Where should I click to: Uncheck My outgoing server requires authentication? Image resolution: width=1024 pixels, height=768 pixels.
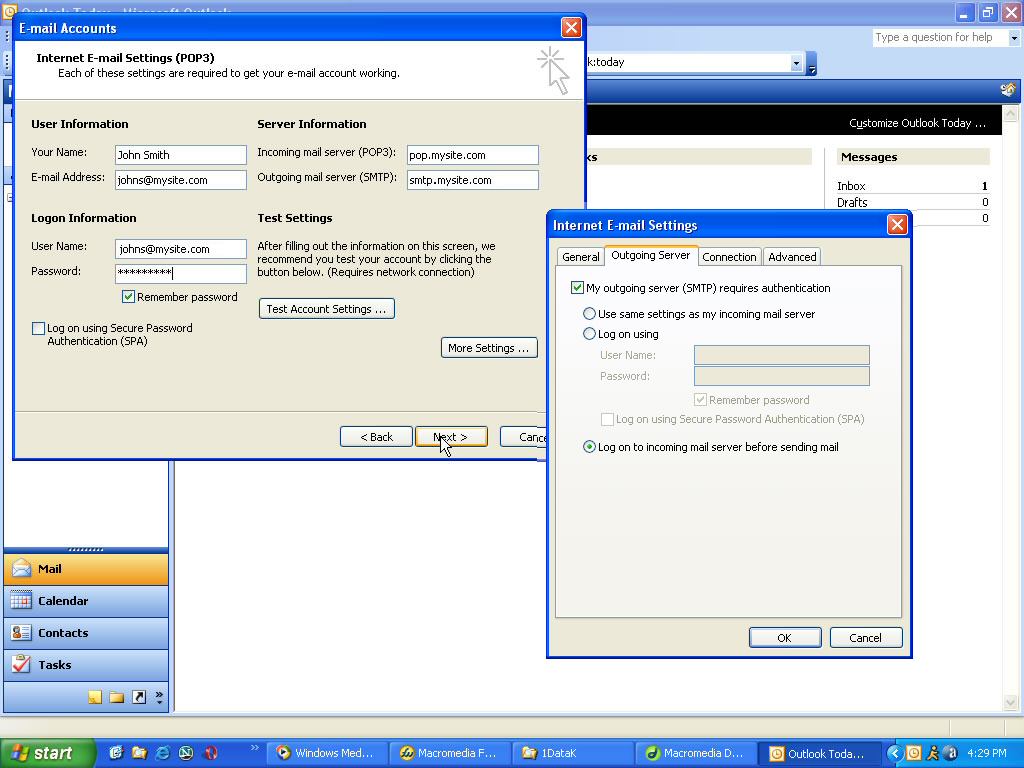[x=577, y=288]
